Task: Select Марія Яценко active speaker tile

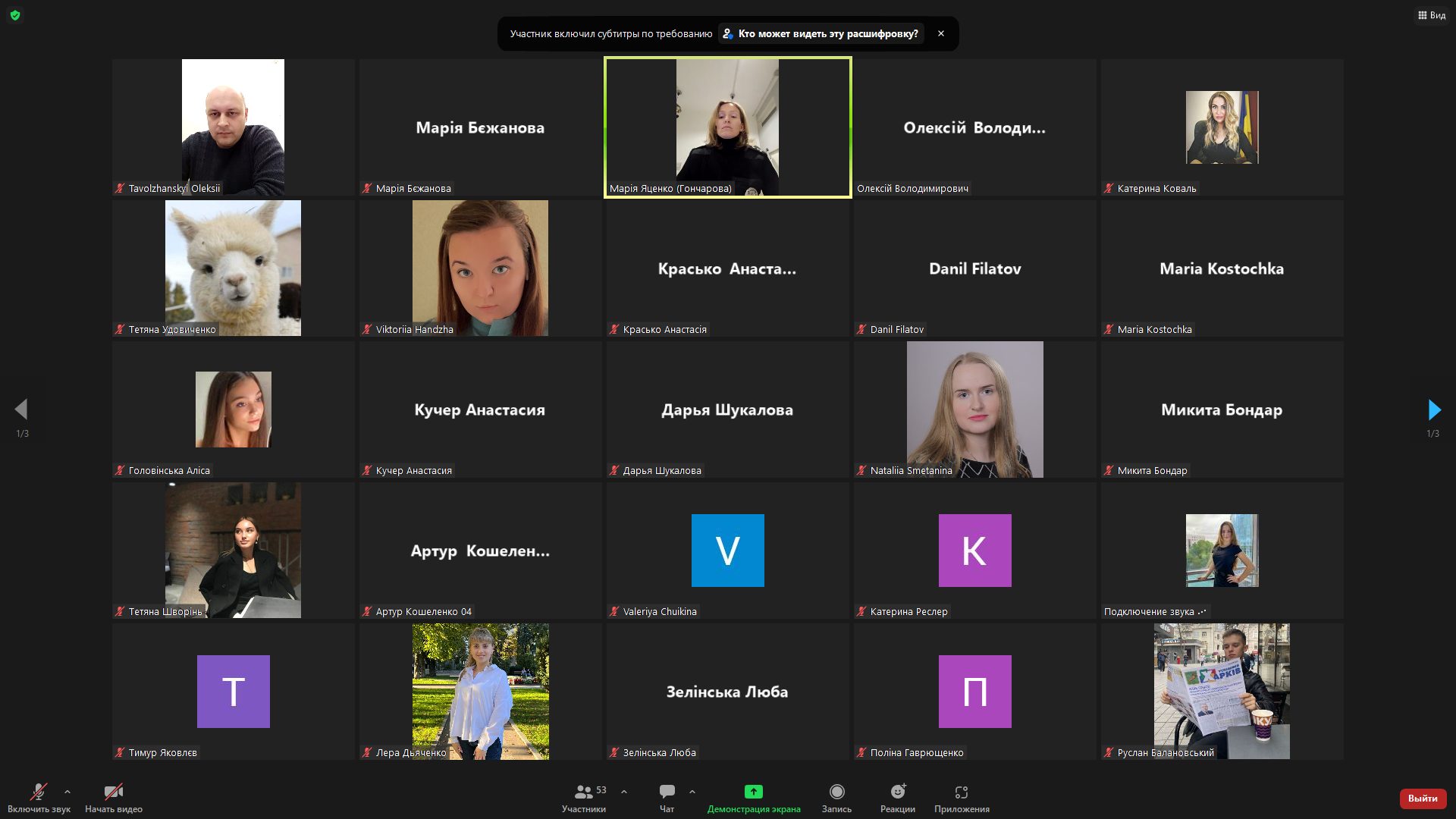Action: pos(727,127)
